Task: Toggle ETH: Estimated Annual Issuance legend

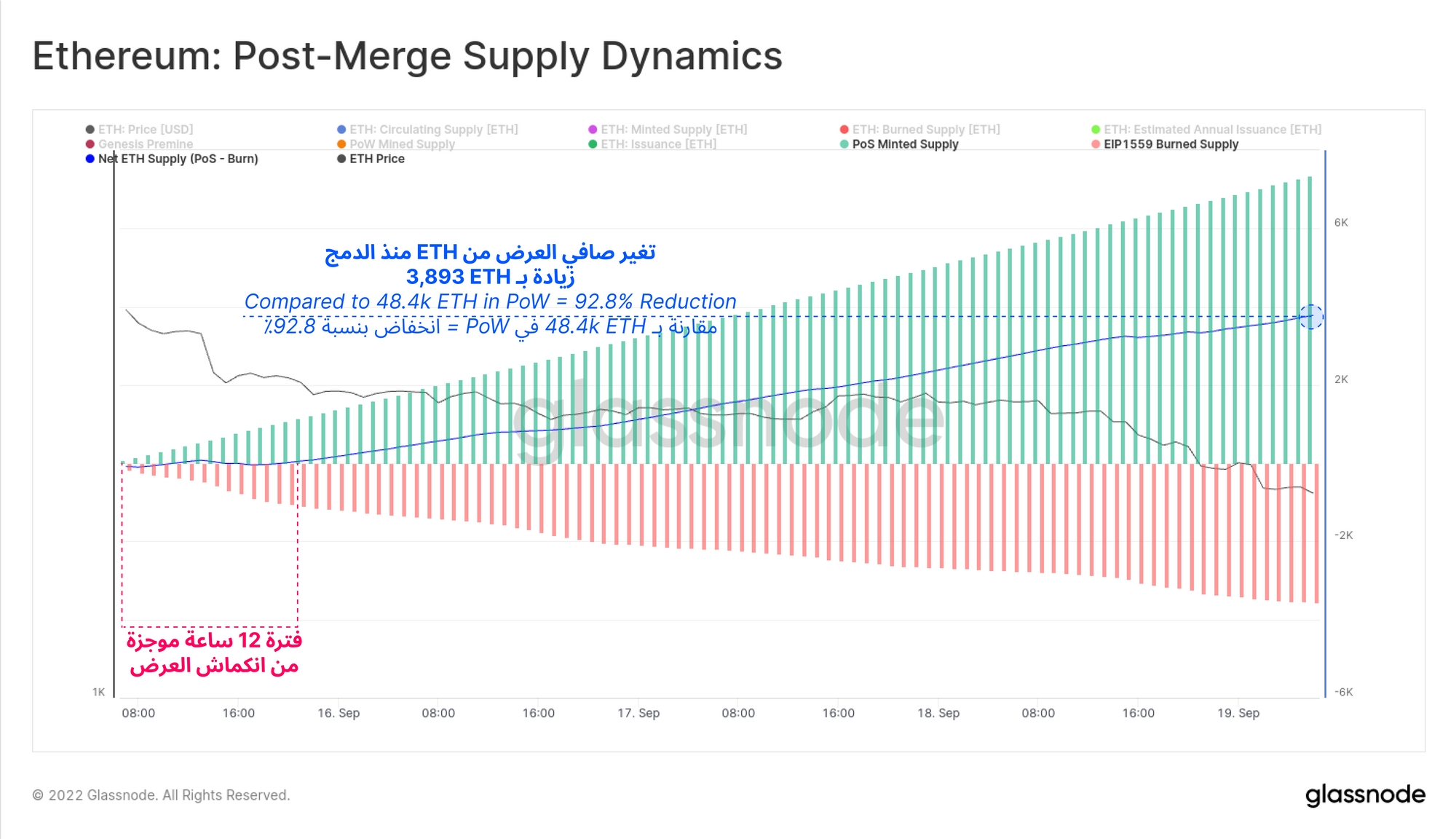Action: pyautogui.click(x=1212, y=130)
